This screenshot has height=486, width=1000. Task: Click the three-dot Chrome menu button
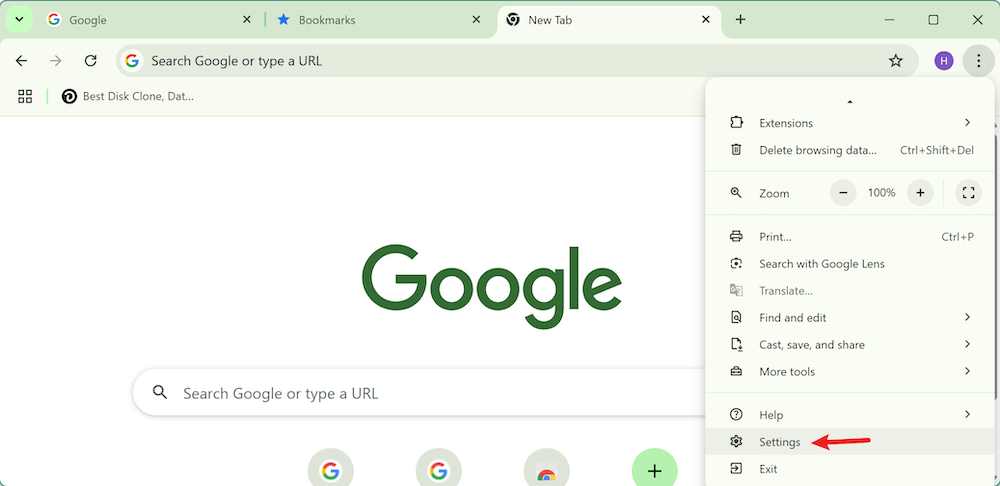pos(978,61)
